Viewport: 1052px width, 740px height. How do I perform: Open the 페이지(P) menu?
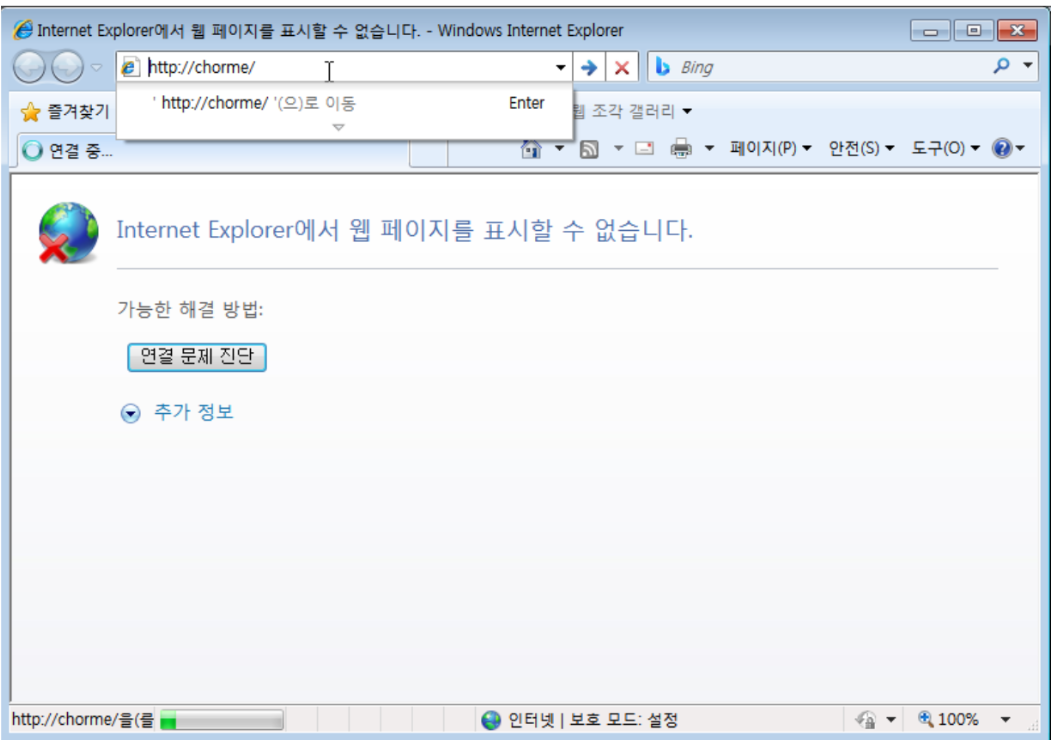point(770,148)
